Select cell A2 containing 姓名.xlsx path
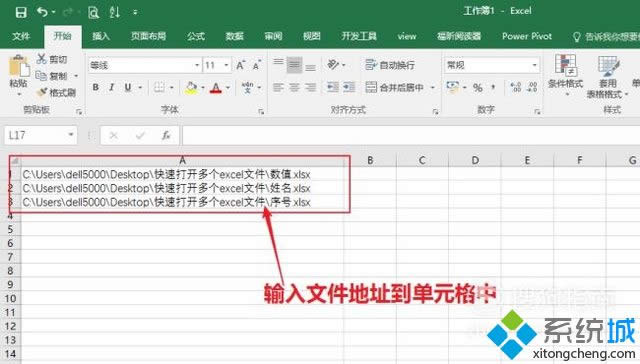Image resolution: width=640 pixels, height=364 pixels. click(182, 188)
